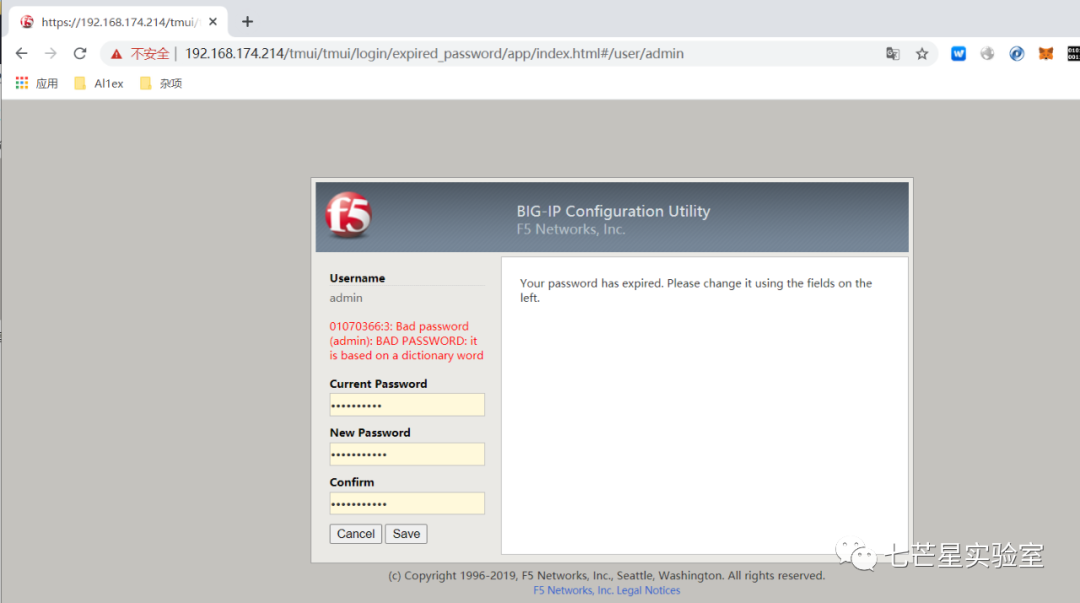Viewport: 1080px width, 603px height.
Task: Open a new browser tab
Action: coord(247,22)
